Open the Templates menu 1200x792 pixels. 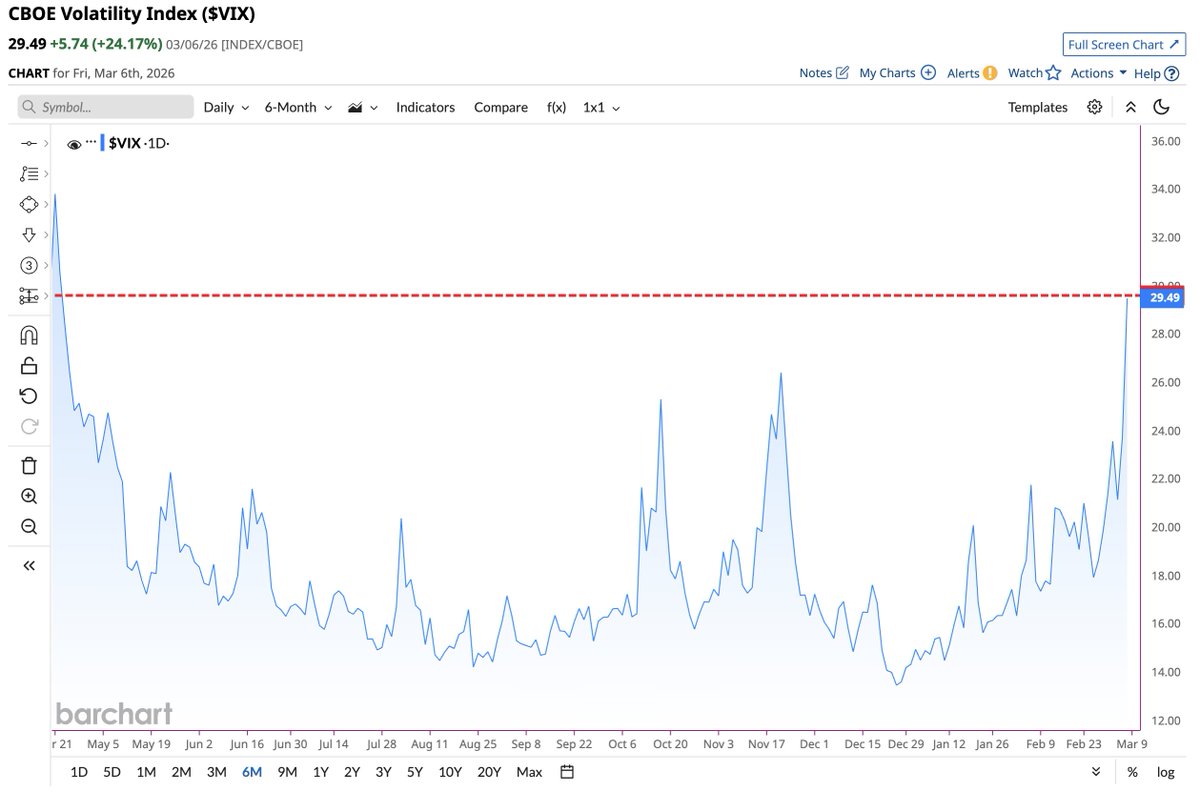(x=1038, y=107)
